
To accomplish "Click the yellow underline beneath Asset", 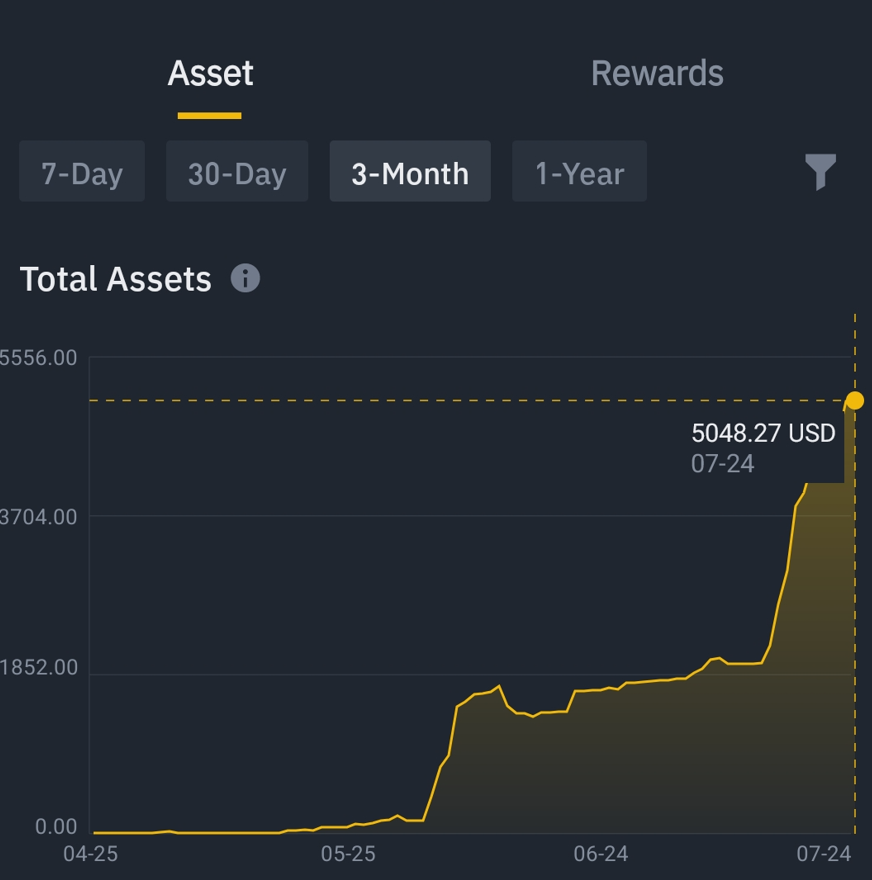I will [x=209, y=116].
